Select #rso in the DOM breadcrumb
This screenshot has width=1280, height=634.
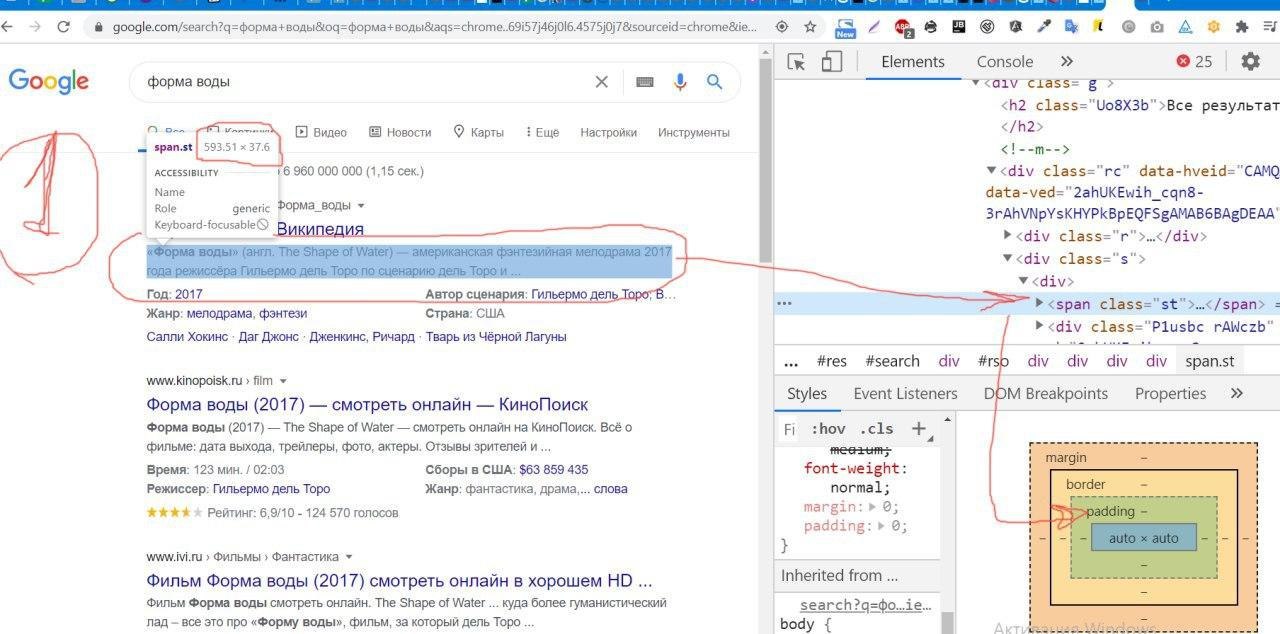[x=993, y=361]
